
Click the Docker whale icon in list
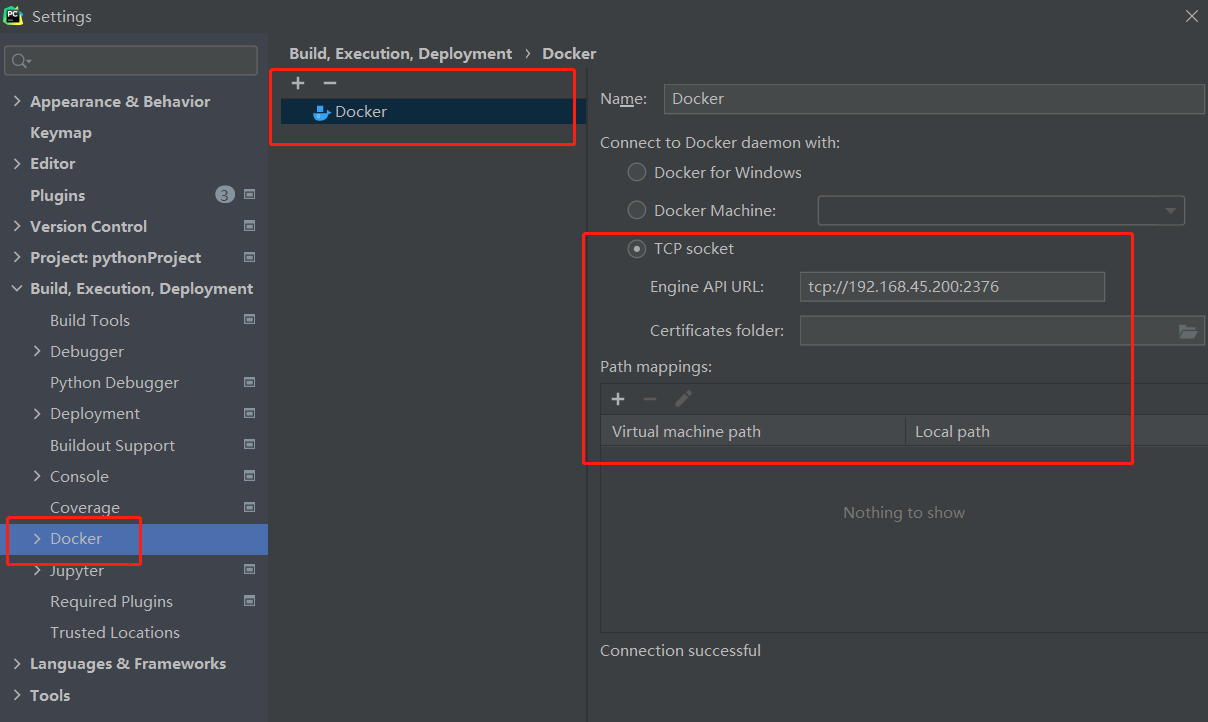click(321, 112)
